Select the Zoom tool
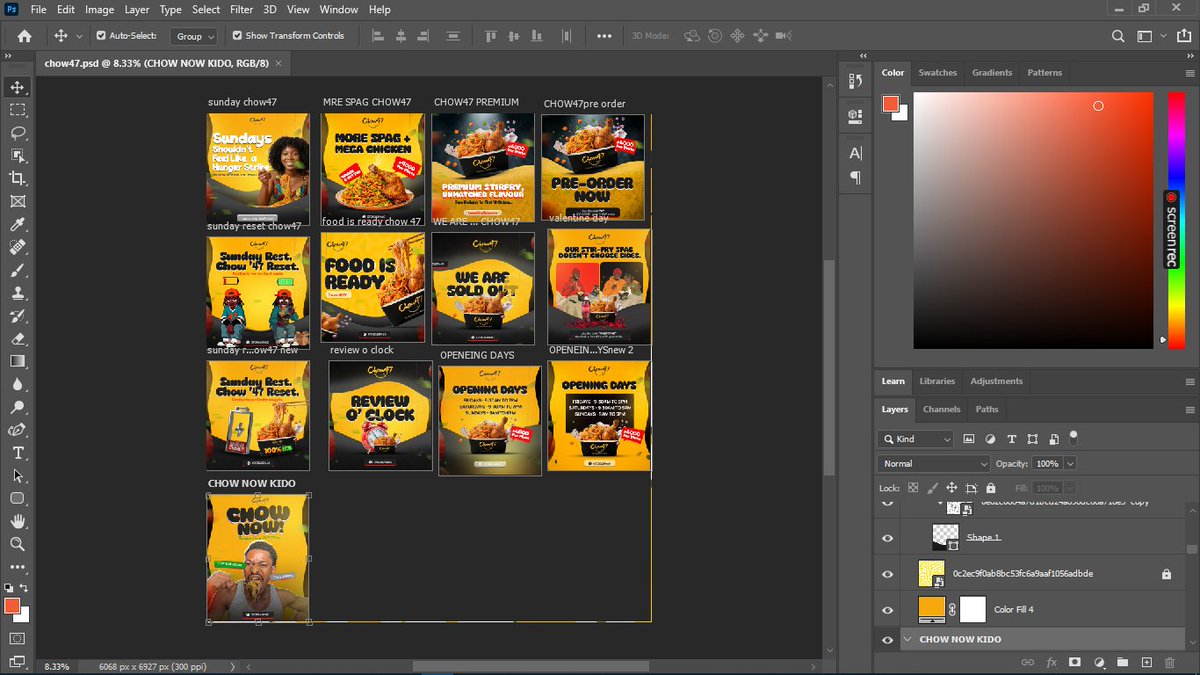 (18, 544)
